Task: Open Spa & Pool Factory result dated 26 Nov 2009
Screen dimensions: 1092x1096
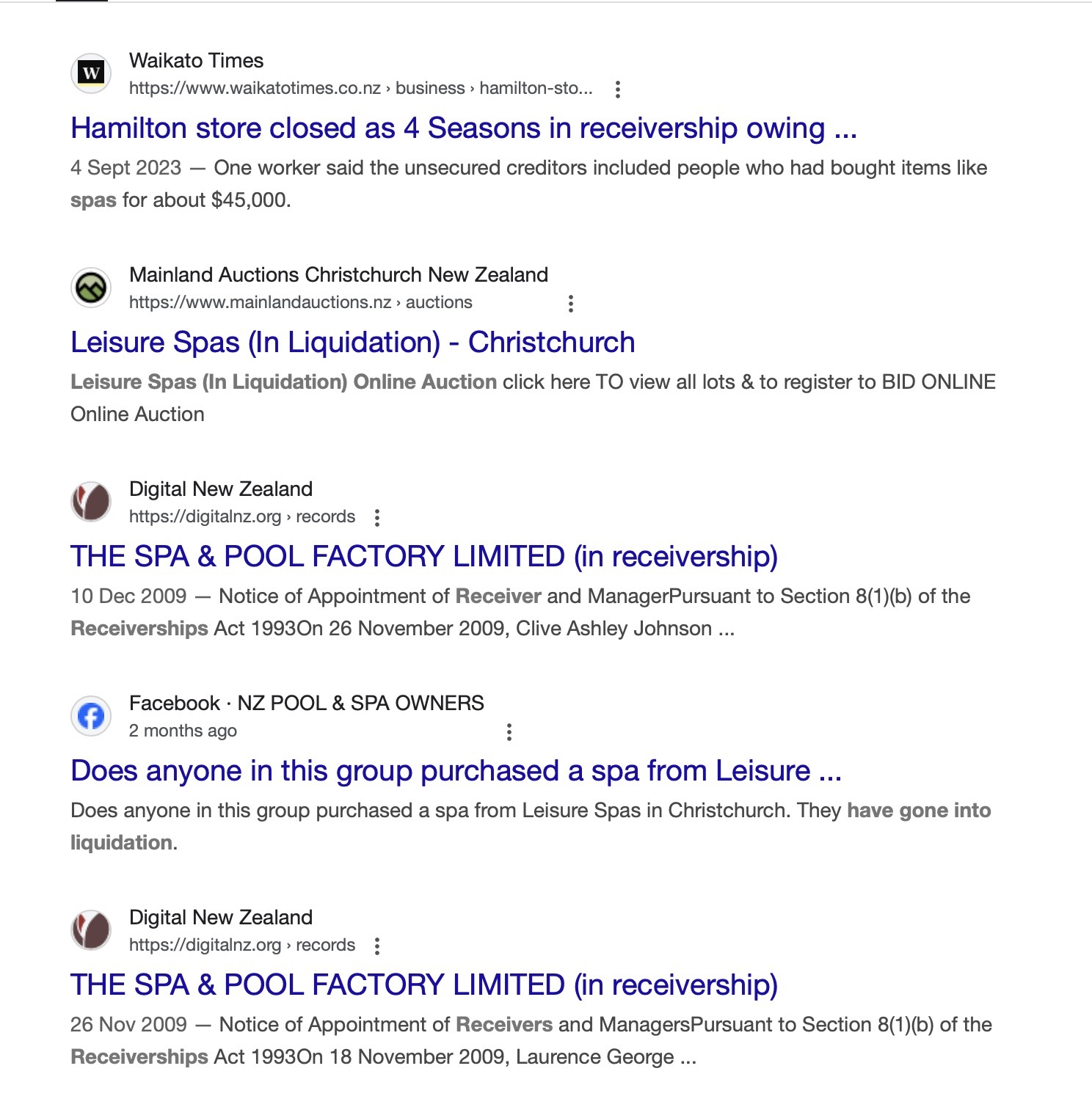Action: (x=424, y=985)
